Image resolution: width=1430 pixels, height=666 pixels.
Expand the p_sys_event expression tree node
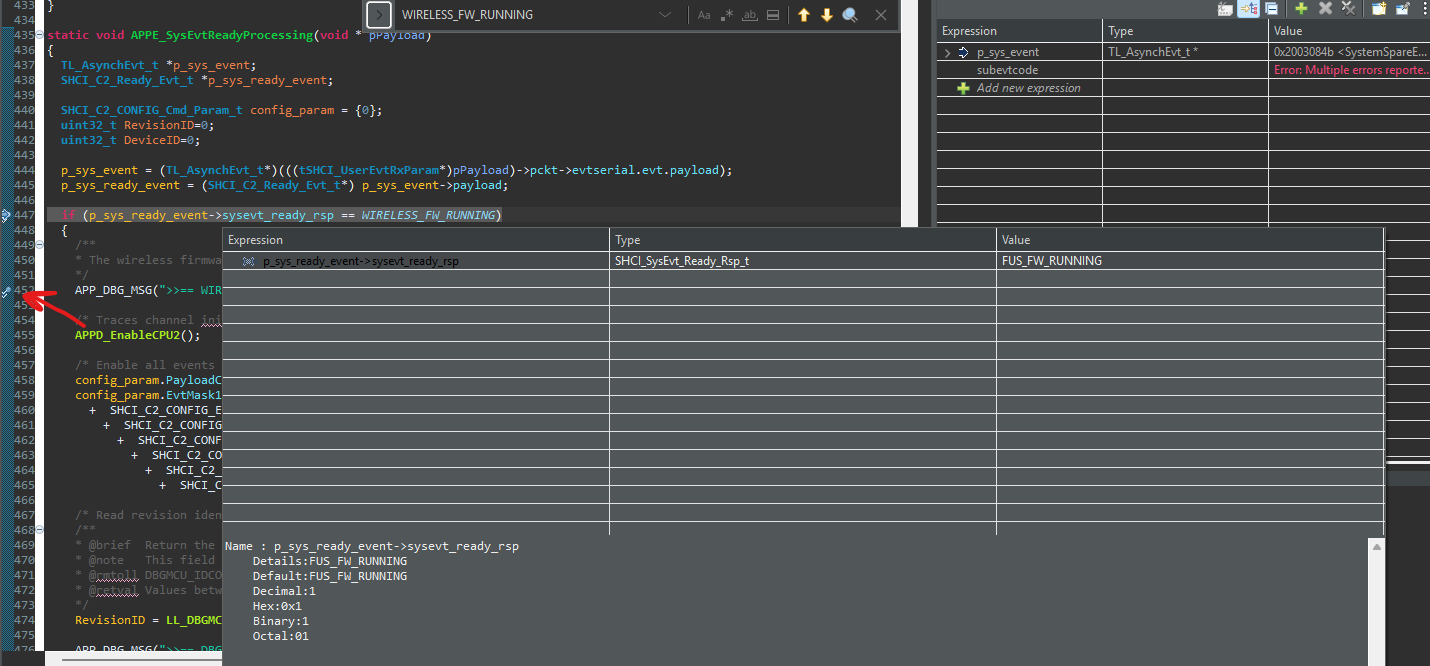point(947,52)
